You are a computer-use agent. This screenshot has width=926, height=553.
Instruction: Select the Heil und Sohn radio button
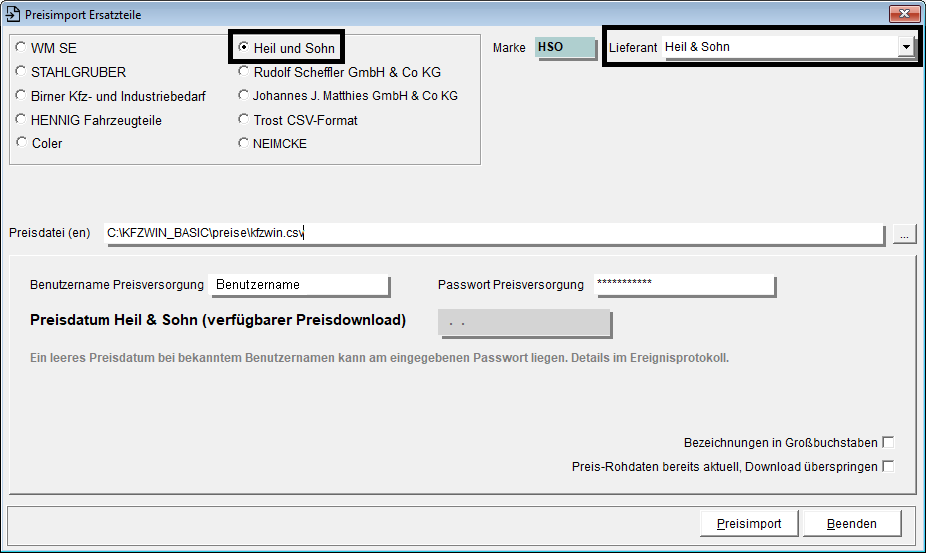(243, 47)
